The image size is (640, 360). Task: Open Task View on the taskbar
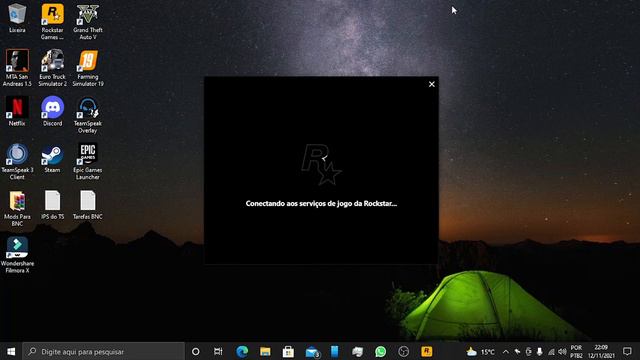pos(218,351)
